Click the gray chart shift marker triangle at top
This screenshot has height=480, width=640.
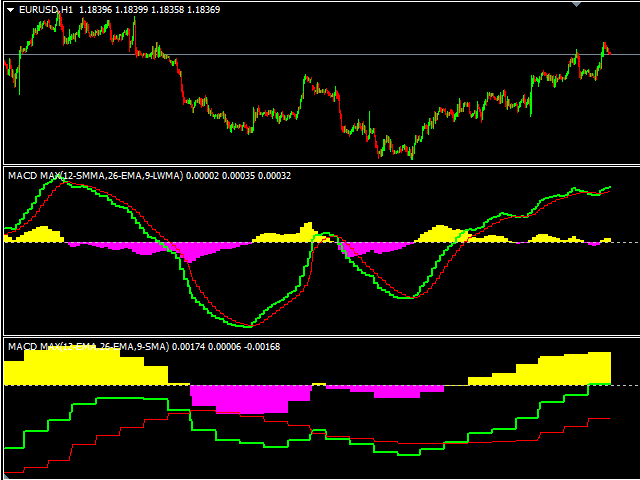click(x=576, y=4)
